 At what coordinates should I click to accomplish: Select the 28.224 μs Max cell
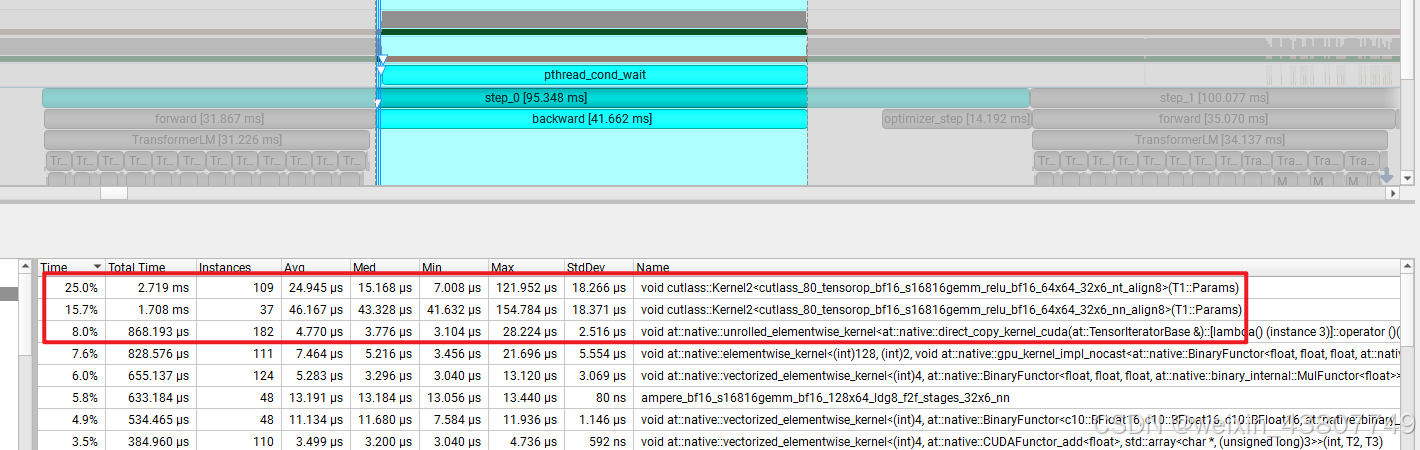[526, 332]
